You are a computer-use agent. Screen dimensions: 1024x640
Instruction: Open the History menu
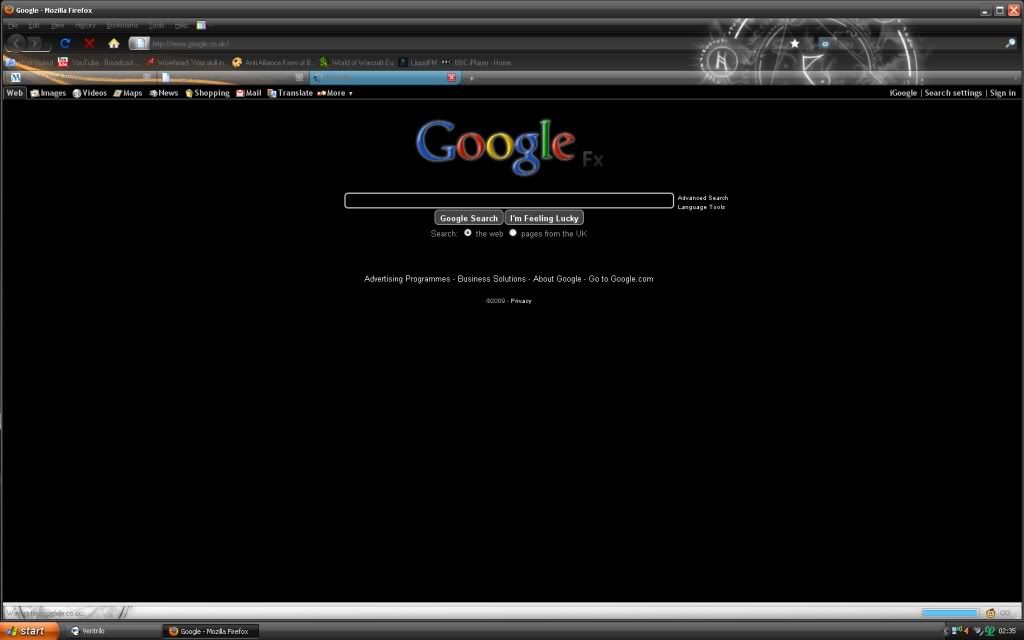[x=85, y=25]
